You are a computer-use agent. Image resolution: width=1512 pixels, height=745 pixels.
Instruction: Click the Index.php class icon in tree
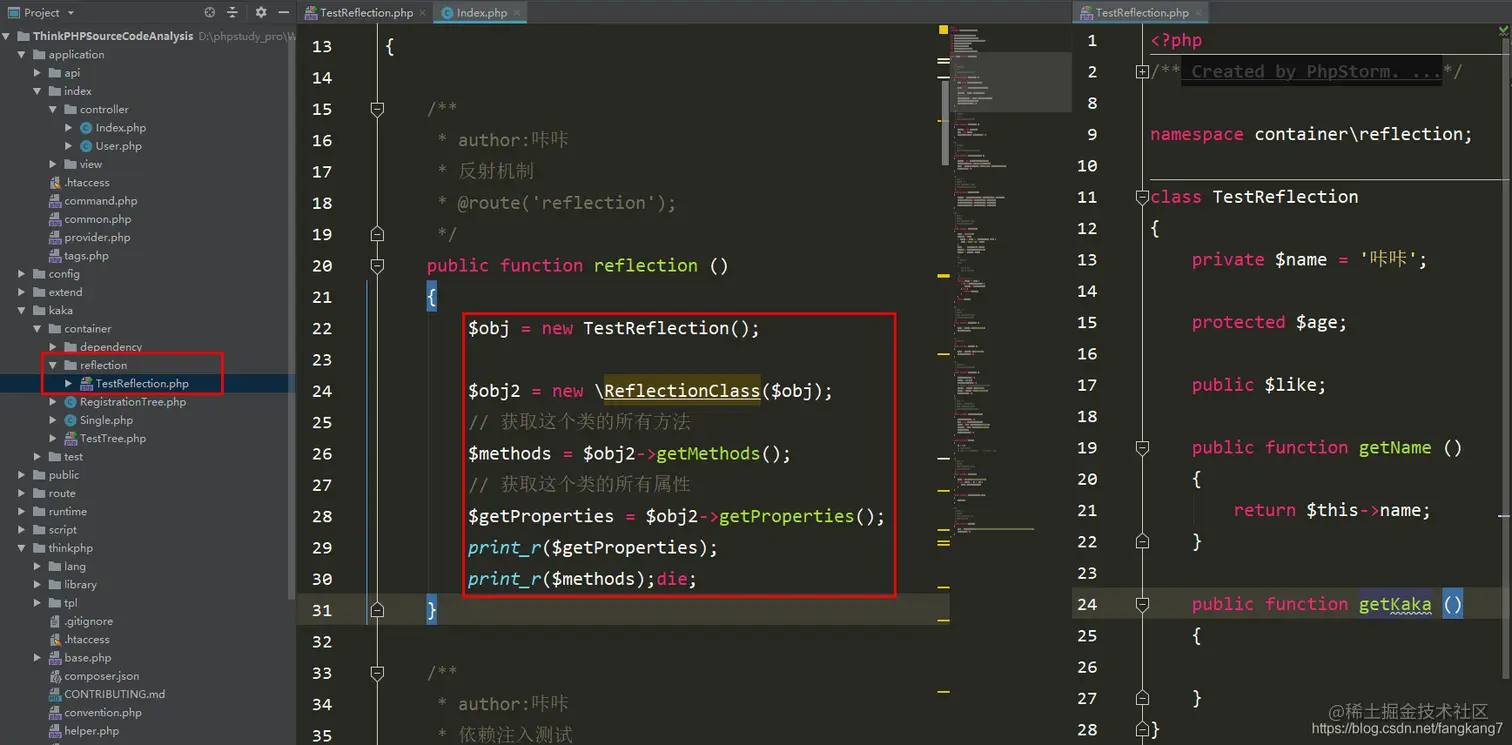pyautogui.click(x=86, y=128)
